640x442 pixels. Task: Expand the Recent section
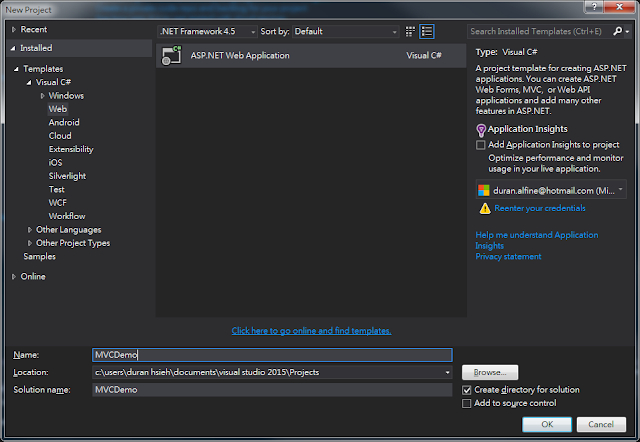click(x=13, y=29)
